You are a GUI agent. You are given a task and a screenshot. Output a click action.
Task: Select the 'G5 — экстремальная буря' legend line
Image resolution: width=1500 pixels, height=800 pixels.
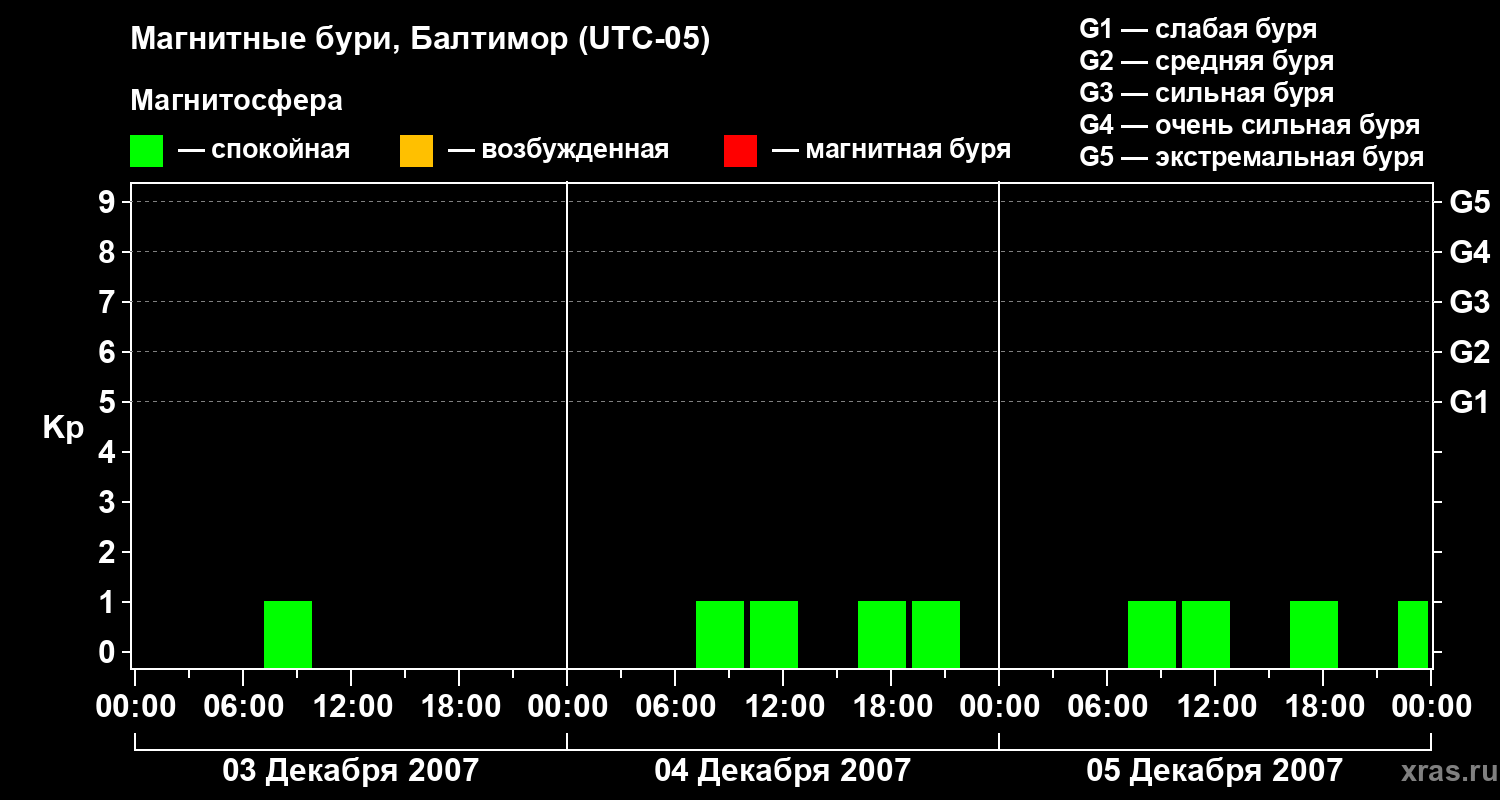pyautogui.click(x=1252, y=157)
